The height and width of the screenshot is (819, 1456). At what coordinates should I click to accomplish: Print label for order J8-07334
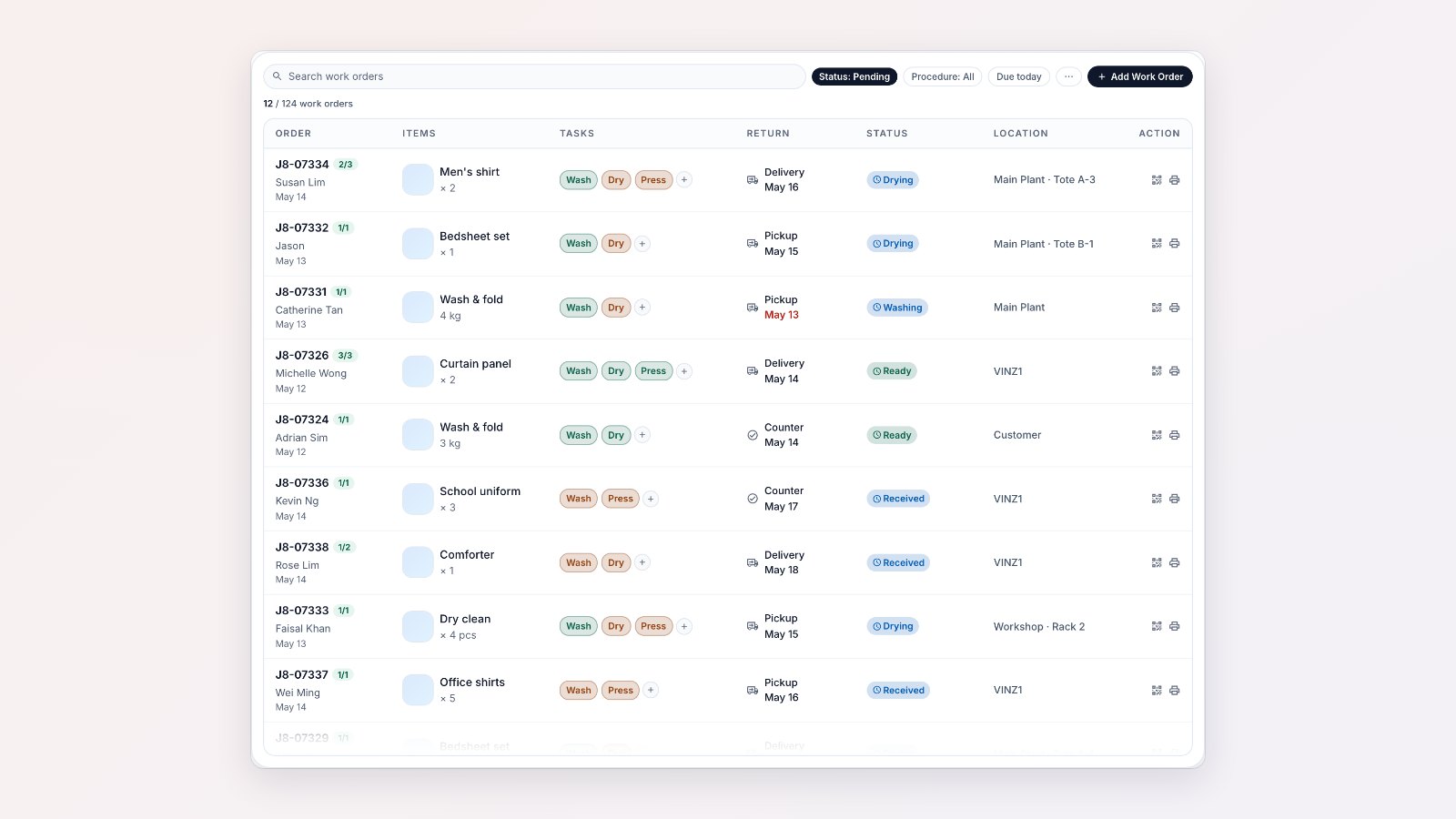(1175, 180)
